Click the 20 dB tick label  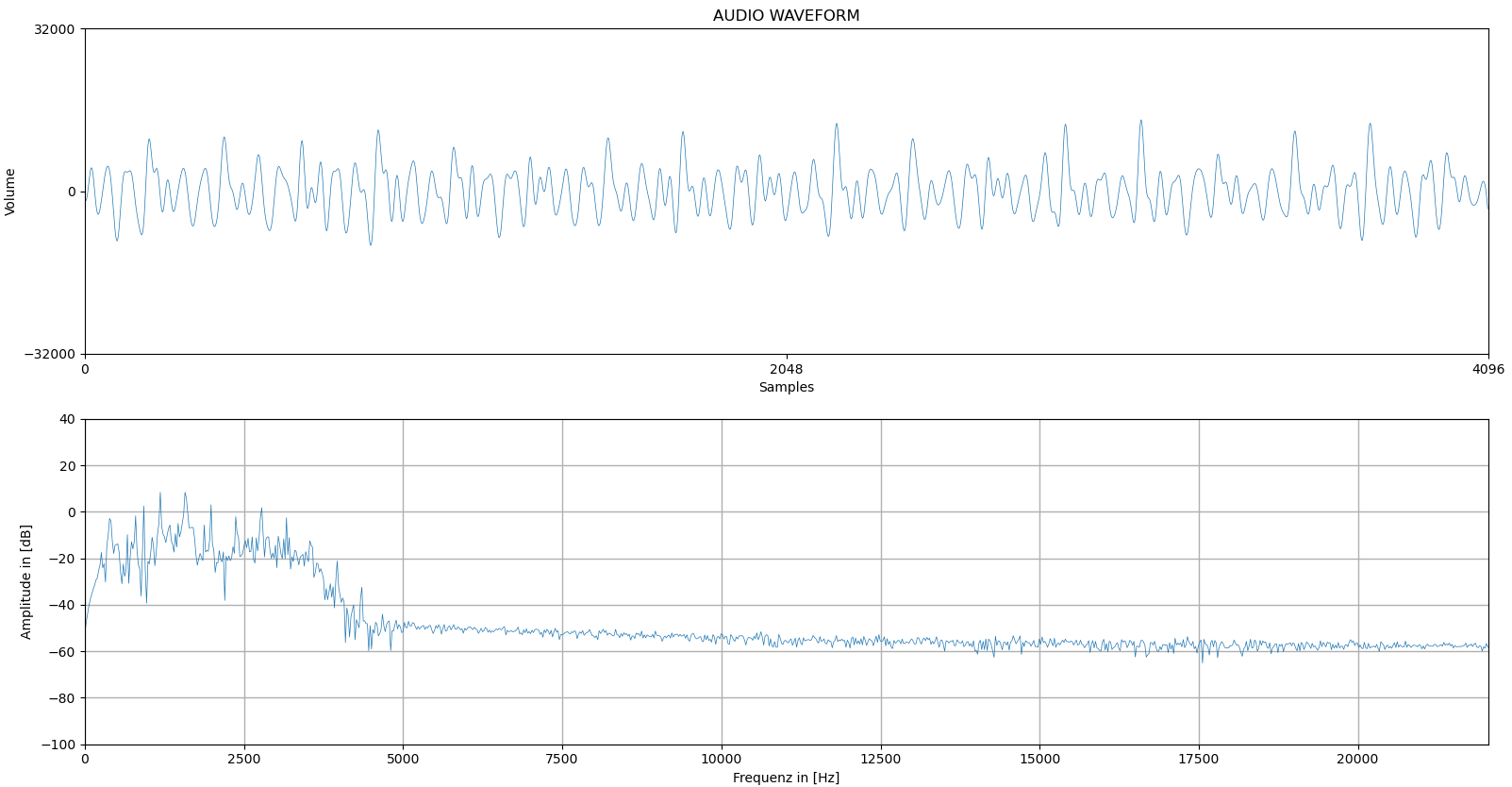click(x=68, y=466)
